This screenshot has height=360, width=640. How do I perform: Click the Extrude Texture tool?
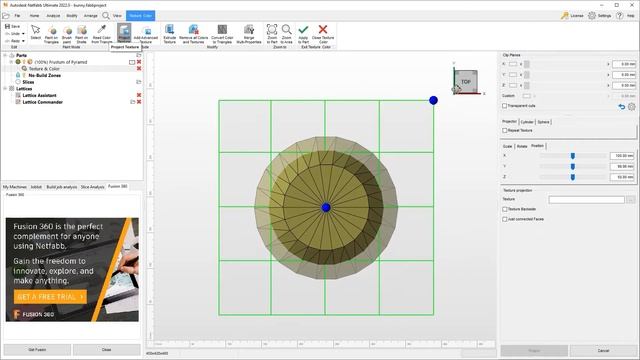170,34
